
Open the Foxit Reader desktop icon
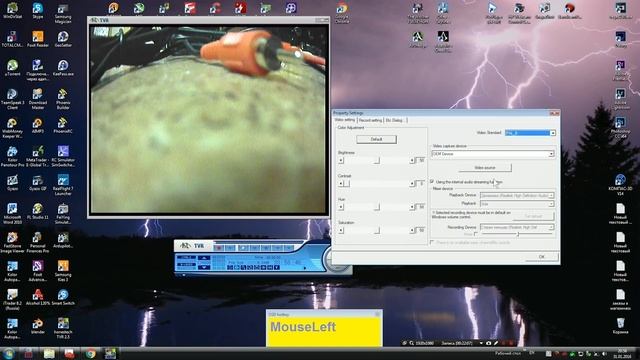coord(38,39)
